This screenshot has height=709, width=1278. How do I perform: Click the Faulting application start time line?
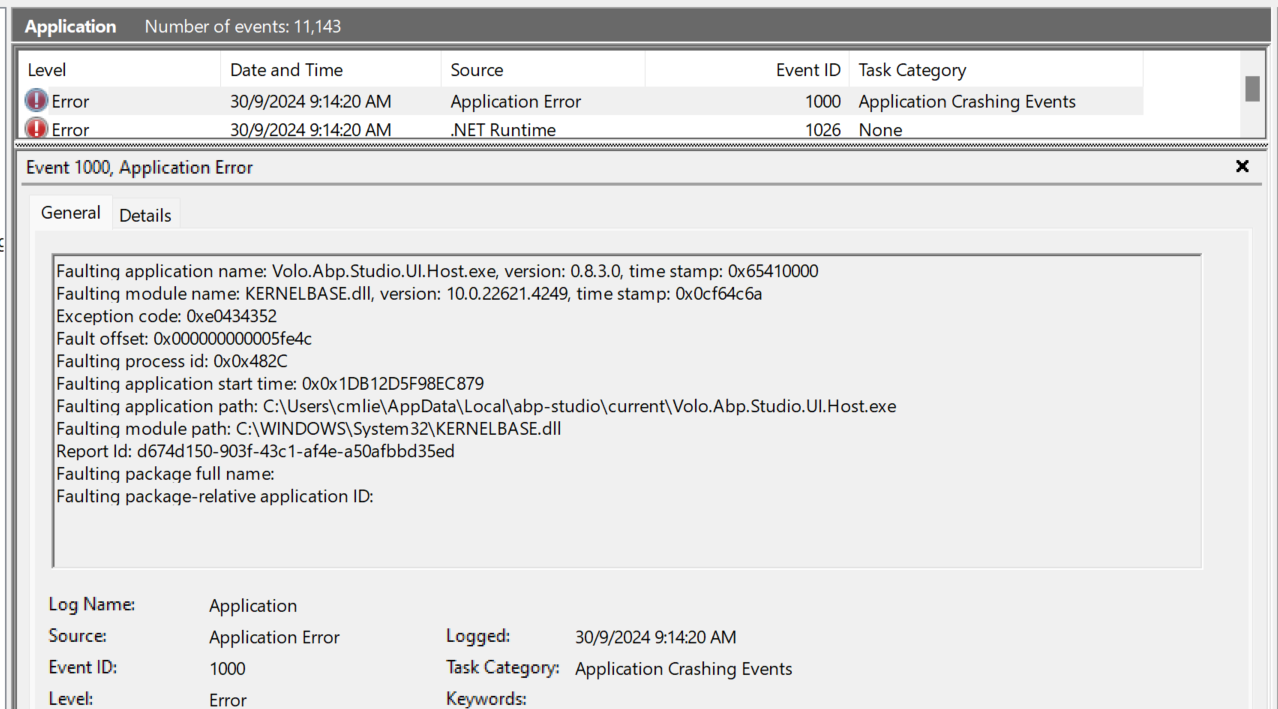tap(270, 384)
